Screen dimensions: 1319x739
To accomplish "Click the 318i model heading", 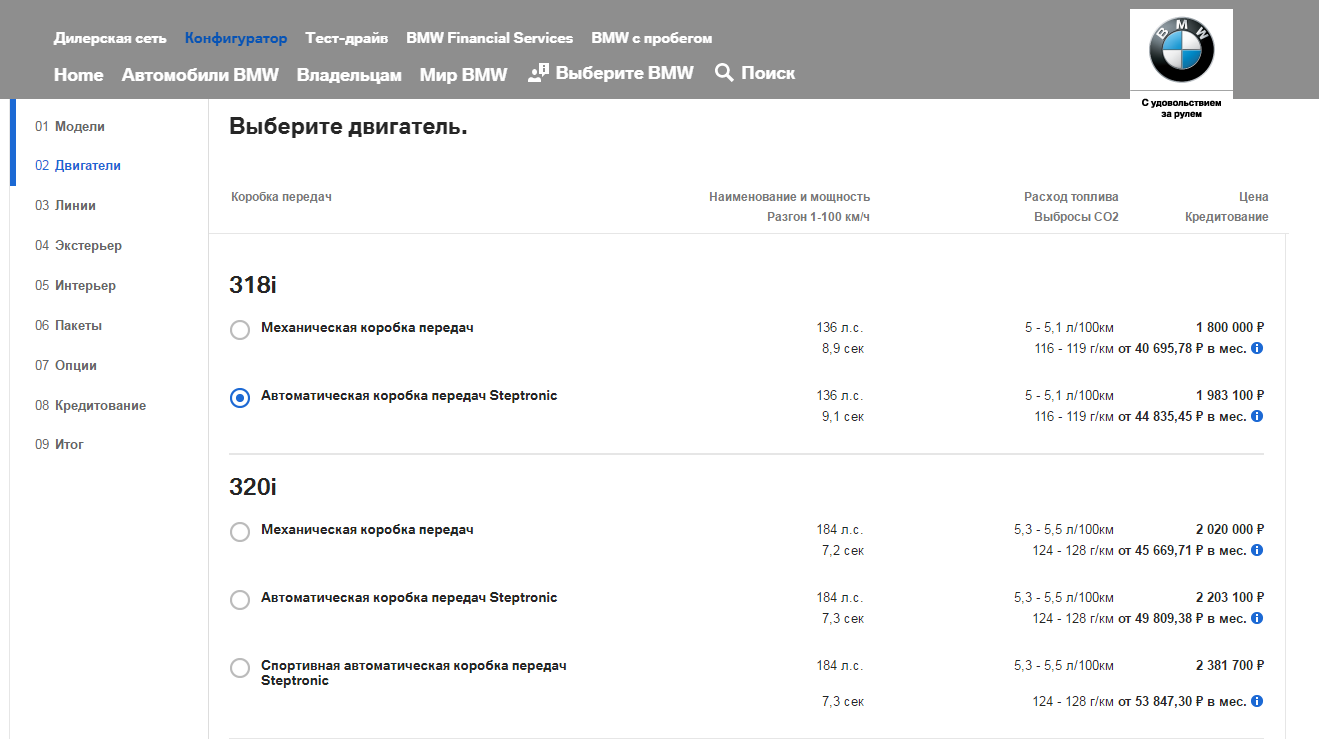I will point(253,285).
